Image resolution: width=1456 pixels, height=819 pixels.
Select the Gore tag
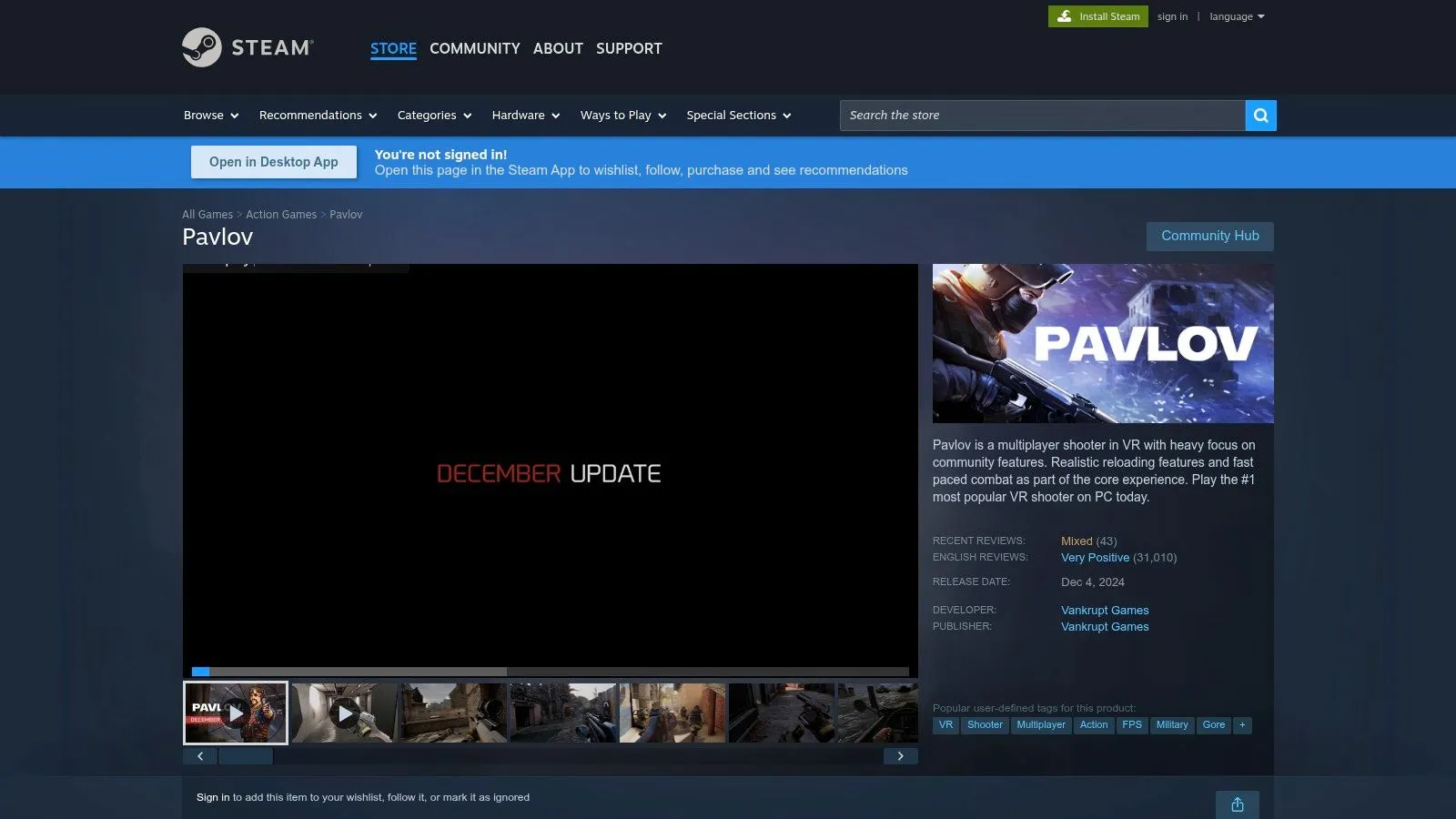pos(1214,725)
